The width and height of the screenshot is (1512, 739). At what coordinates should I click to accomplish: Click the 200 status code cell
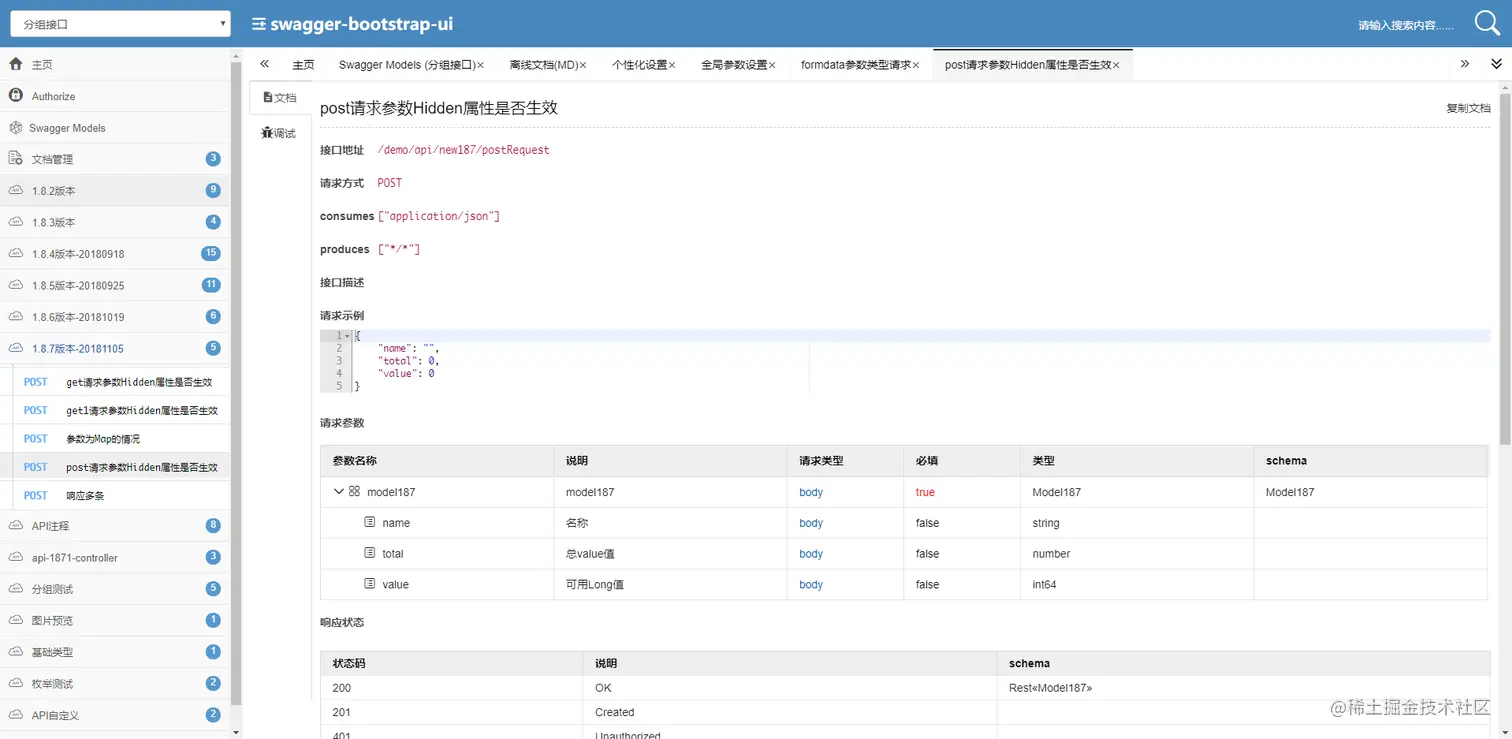452,688
